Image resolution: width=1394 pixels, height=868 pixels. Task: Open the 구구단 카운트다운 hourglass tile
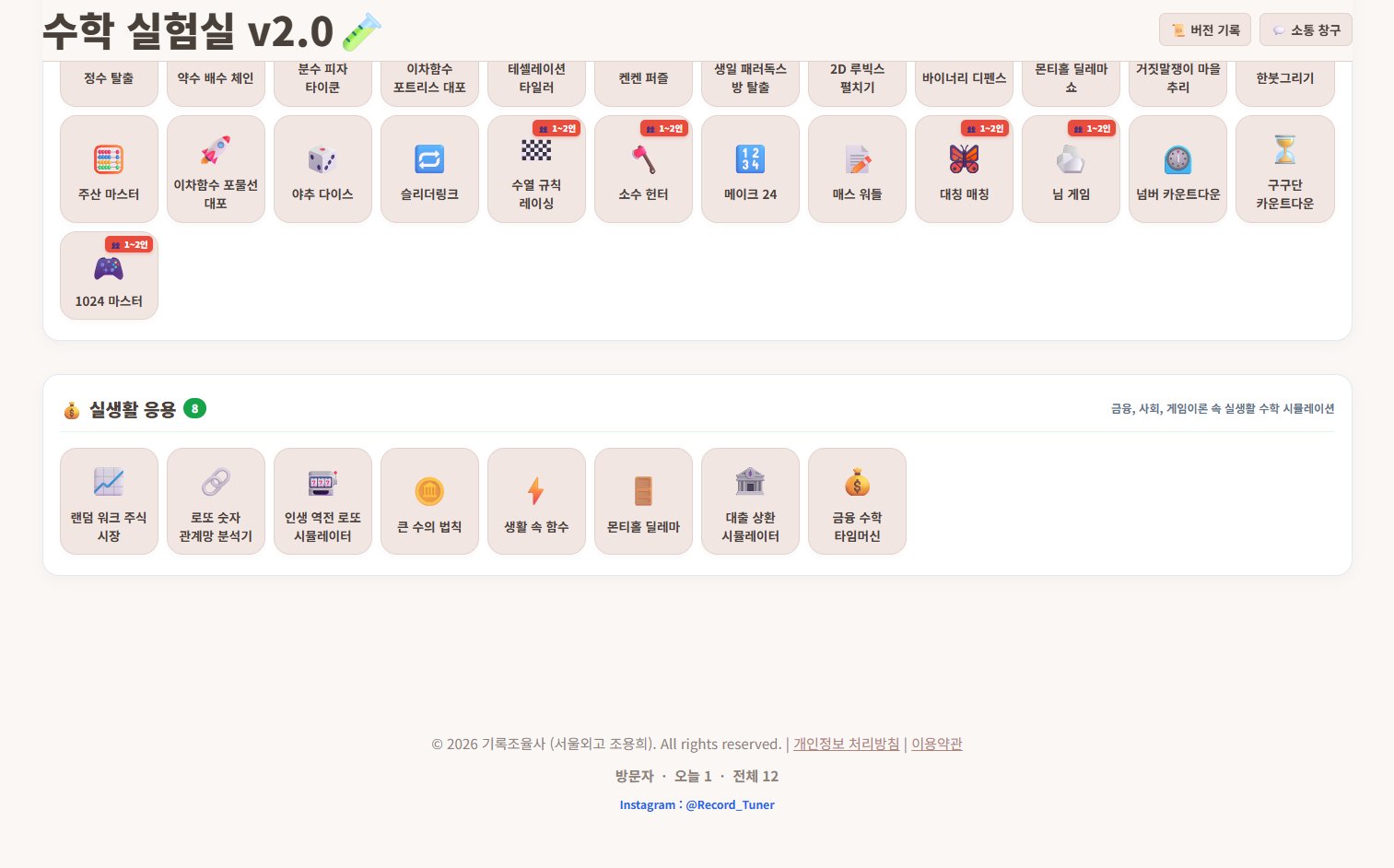[x=1284, y=170]
